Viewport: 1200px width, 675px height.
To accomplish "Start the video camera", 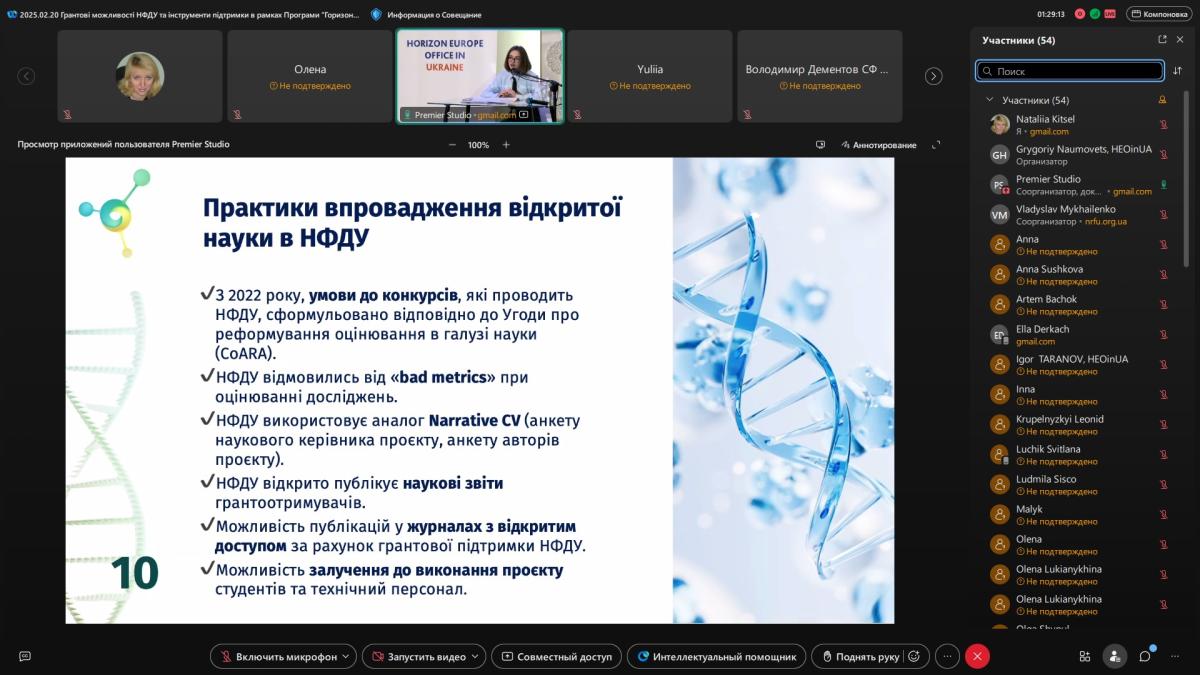I will pos(417,656).
